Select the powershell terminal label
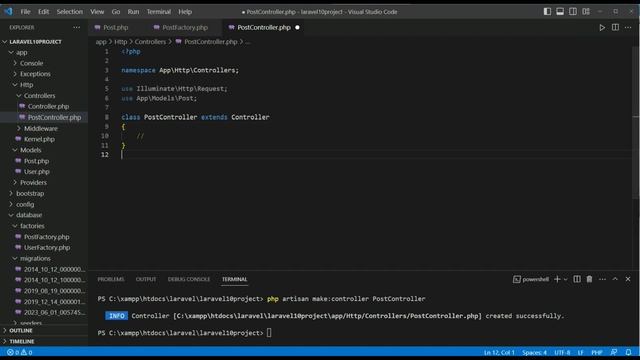 531,279
